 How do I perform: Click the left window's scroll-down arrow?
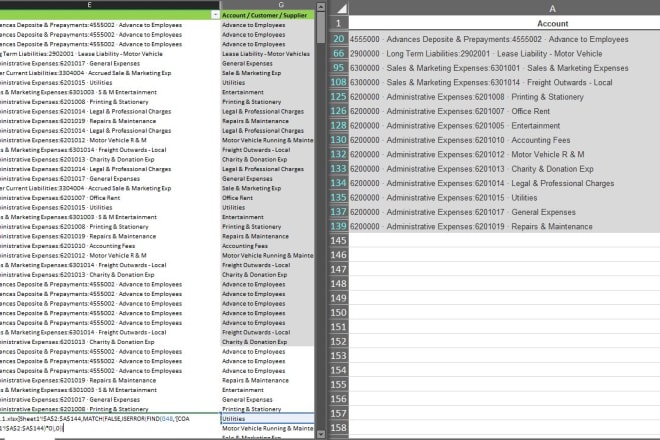tap(321, 434)
